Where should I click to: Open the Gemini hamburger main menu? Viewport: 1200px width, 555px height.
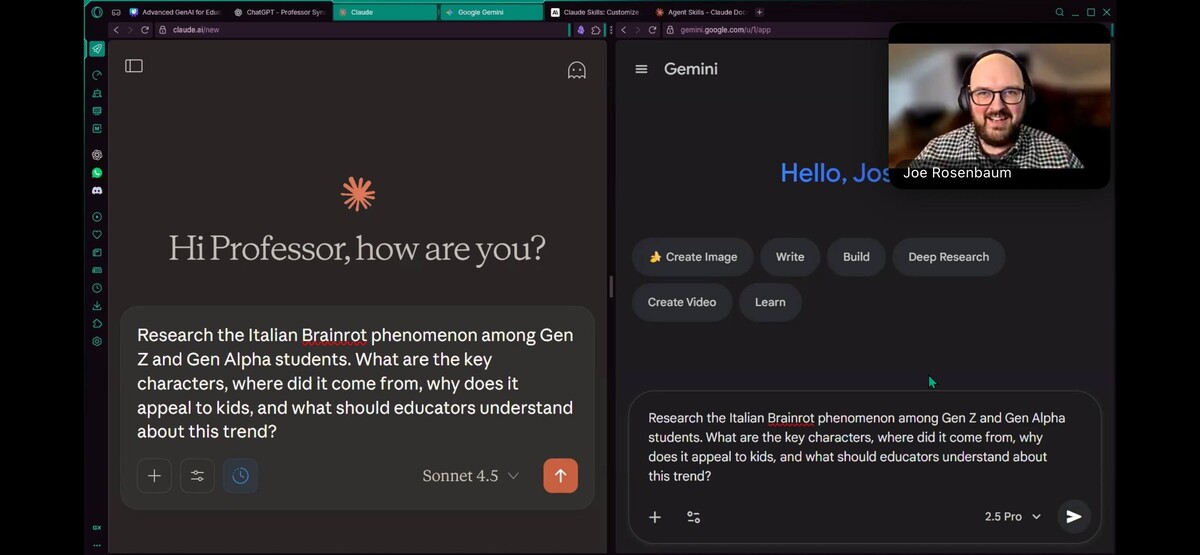642,69
